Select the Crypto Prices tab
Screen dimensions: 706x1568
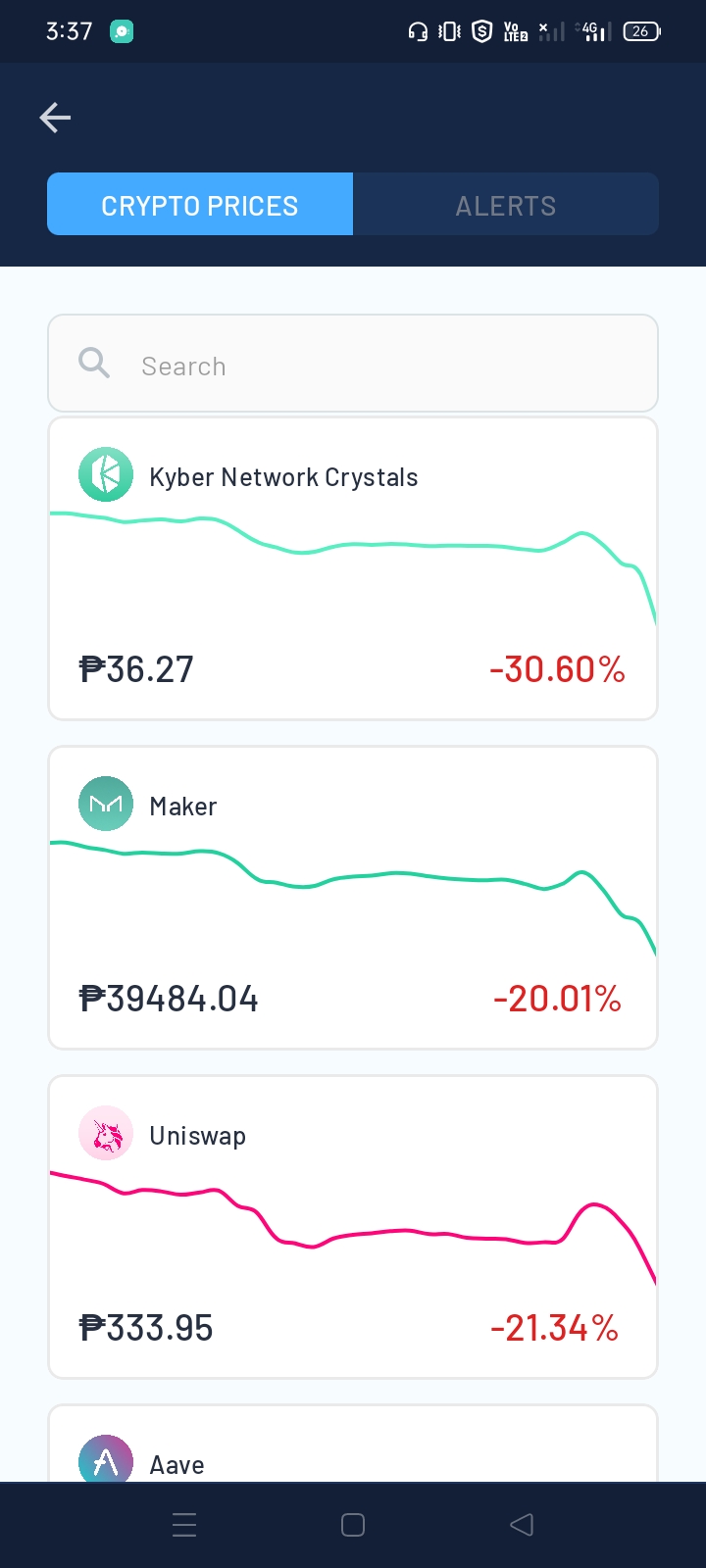point(200,204)
